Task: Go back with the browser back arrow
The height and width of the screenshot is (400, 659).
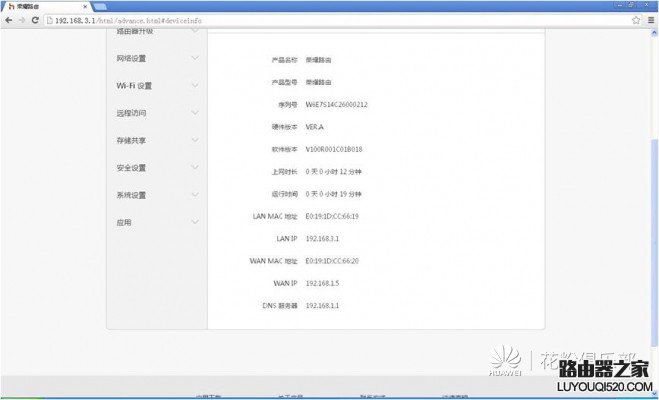Action: point(8,20)
